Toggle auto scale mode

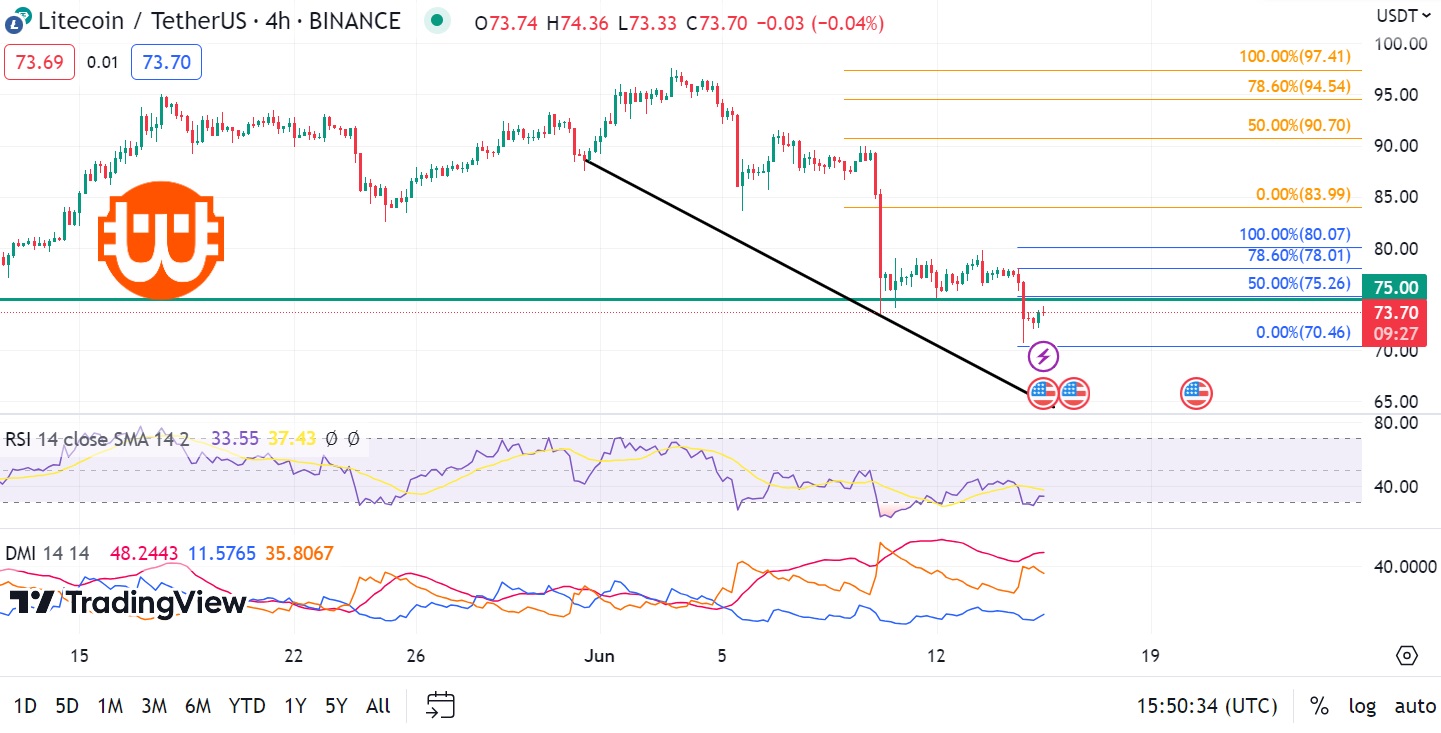[x=1415, y=706]
